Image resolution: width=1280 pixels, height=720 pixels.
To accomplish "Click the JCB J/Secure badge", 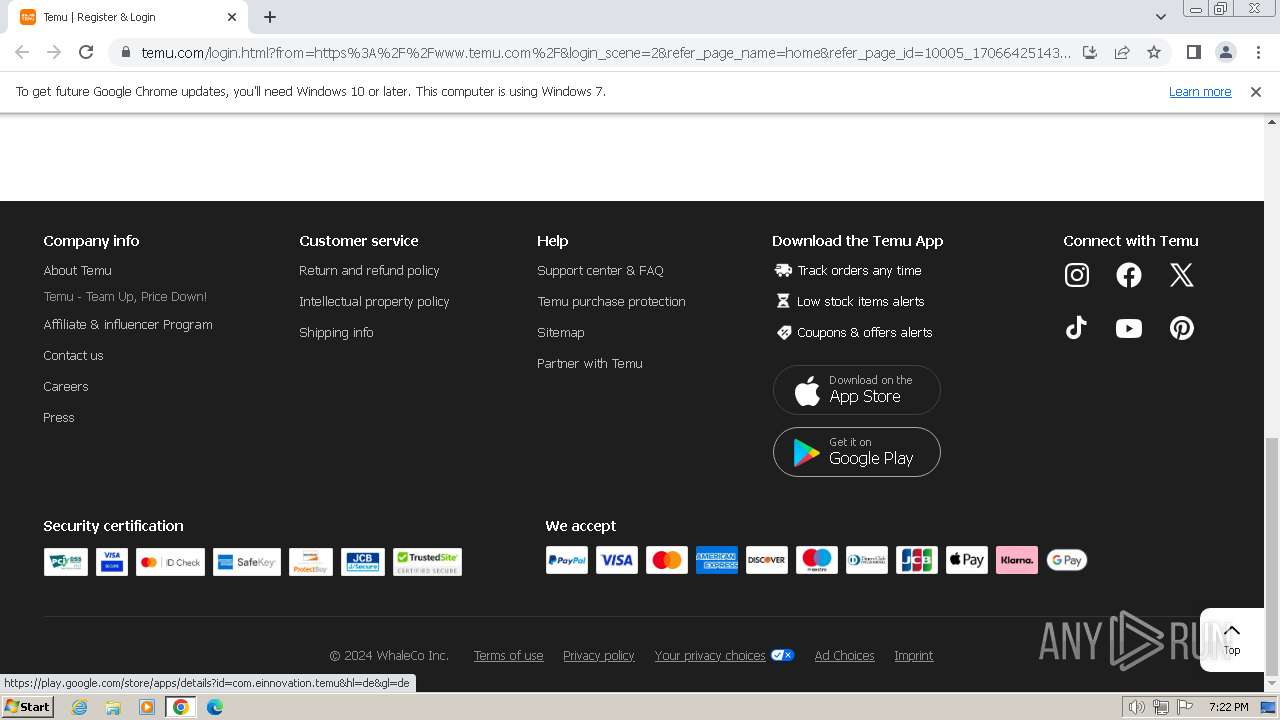I will pyautogui.click(x=363, y=562).
